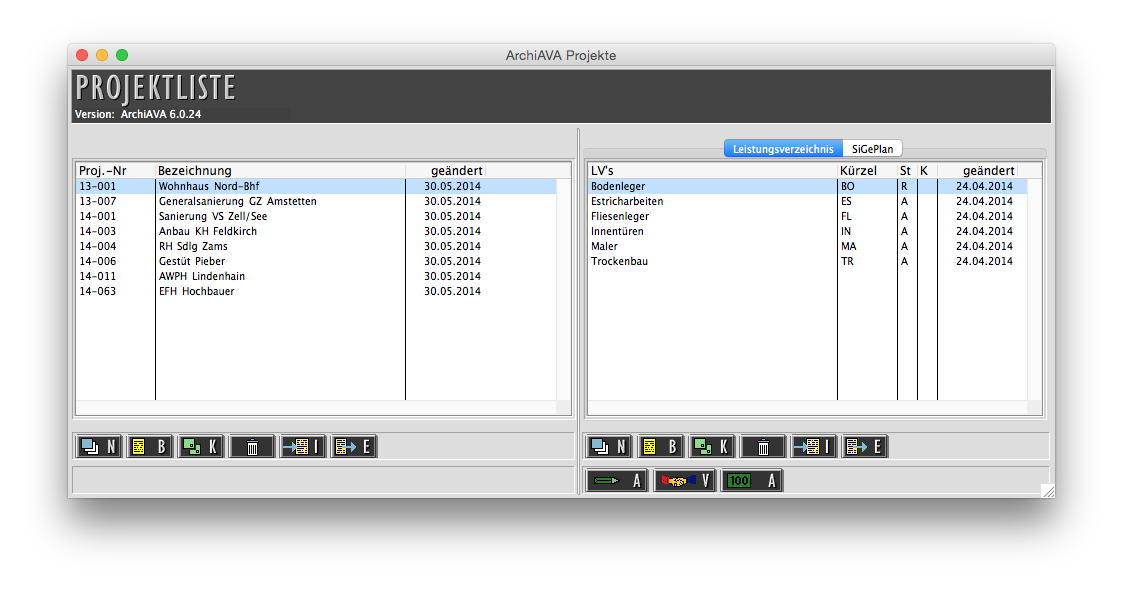1123x590 pixels.
Task: Select the Trockenbau LV row
Action: [x=807, y=261]
